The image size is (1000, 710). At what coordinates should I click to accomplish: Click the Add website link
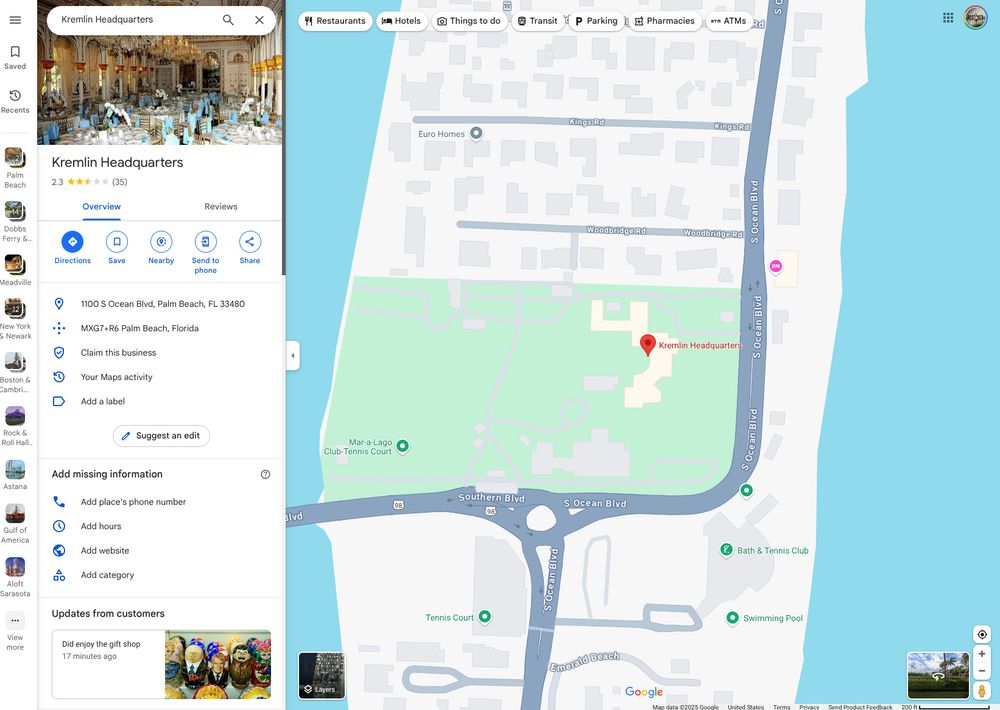pos(105,551)
